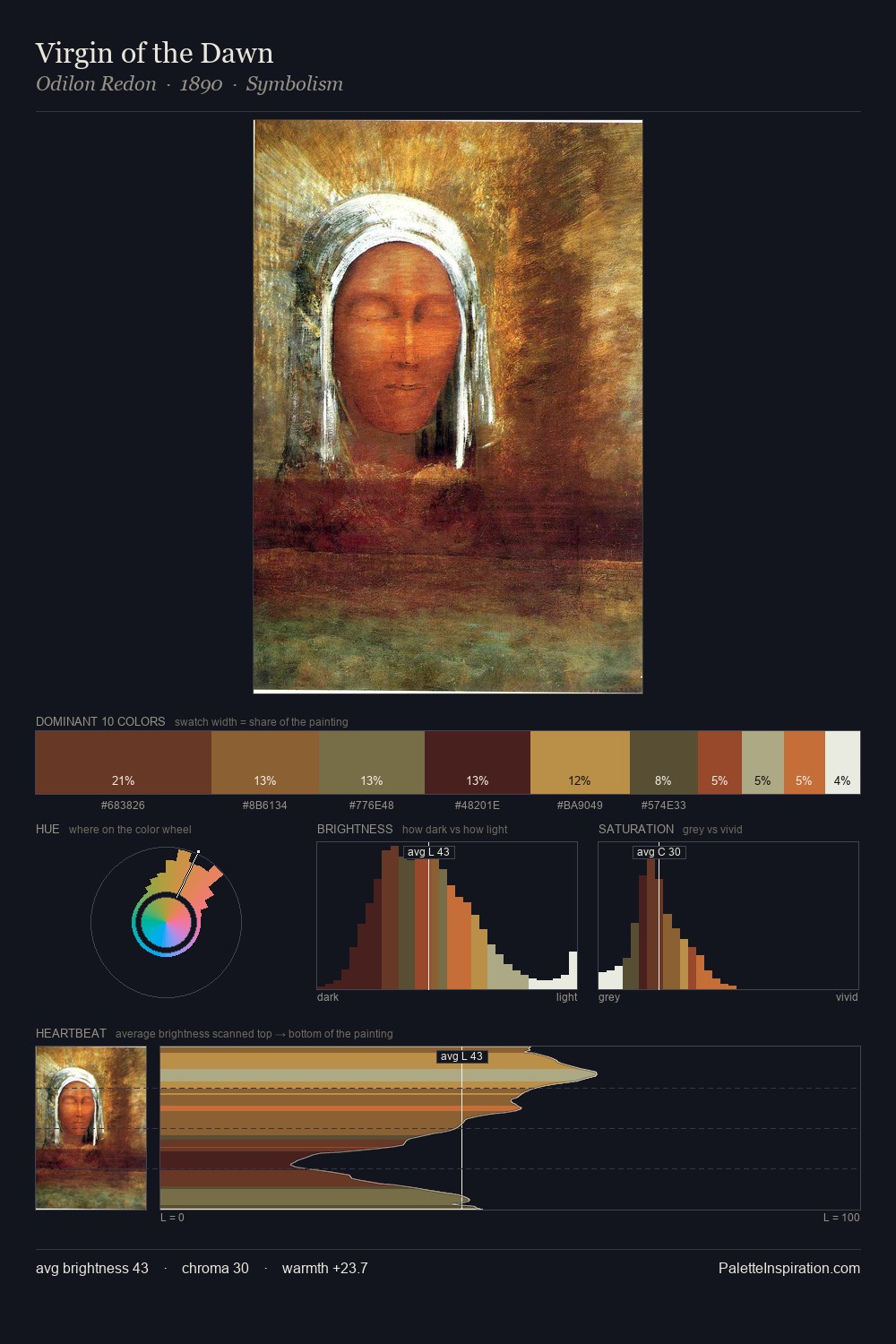
Task: Click the HEARTBEAT section heading
Action: (71, 1033)
